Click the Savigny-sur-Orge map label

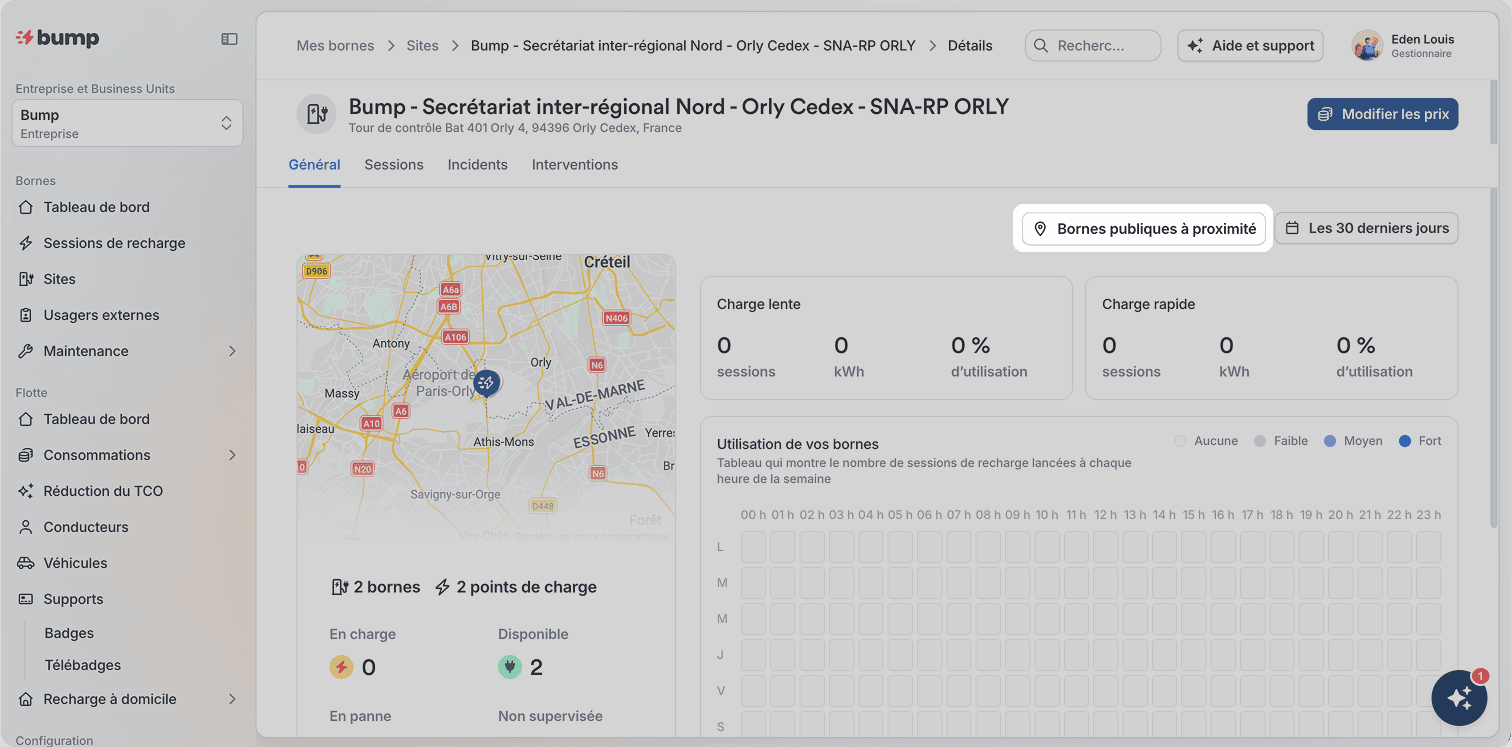[x=455, y=494]
